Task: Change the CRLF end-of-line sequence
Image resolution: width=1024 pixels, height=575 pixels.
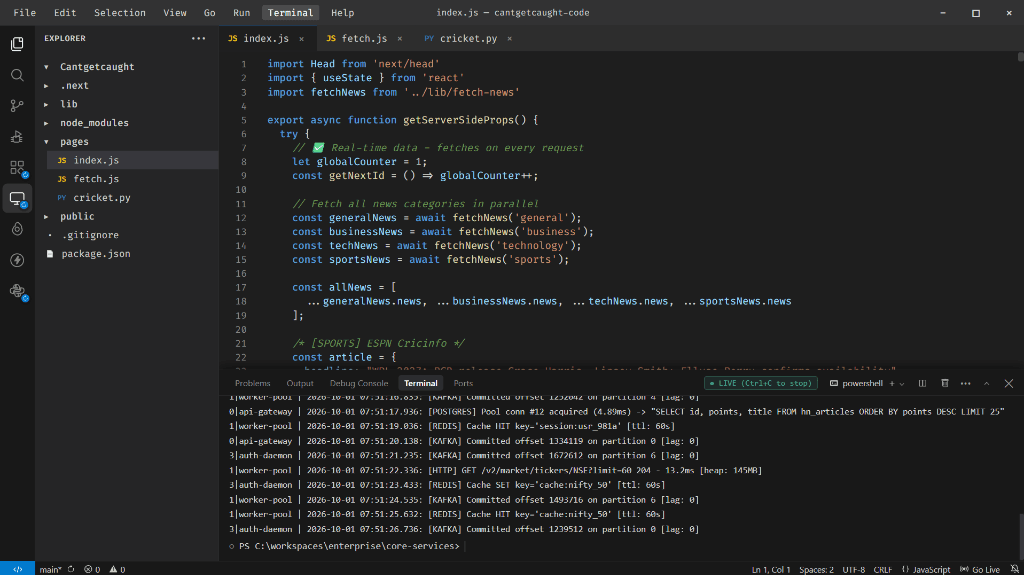Action: point(882,569)
